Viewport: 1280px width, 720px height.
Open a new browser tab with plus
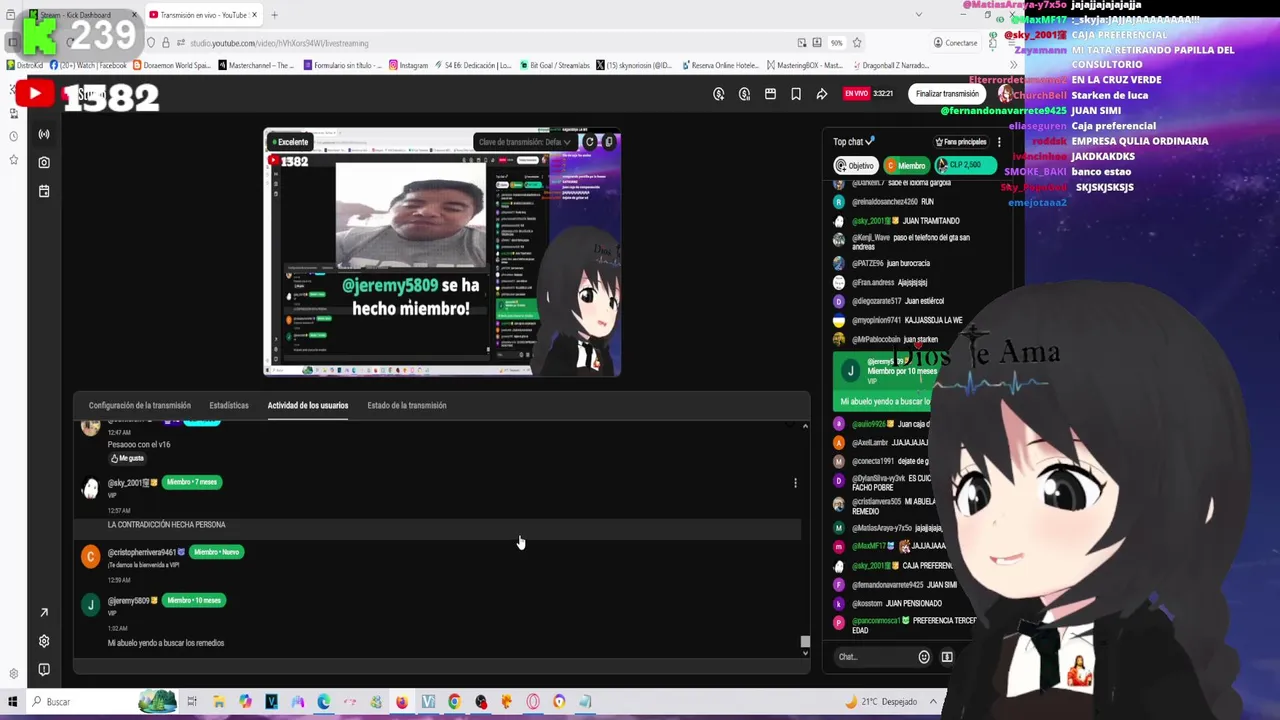tap(274, 15)
